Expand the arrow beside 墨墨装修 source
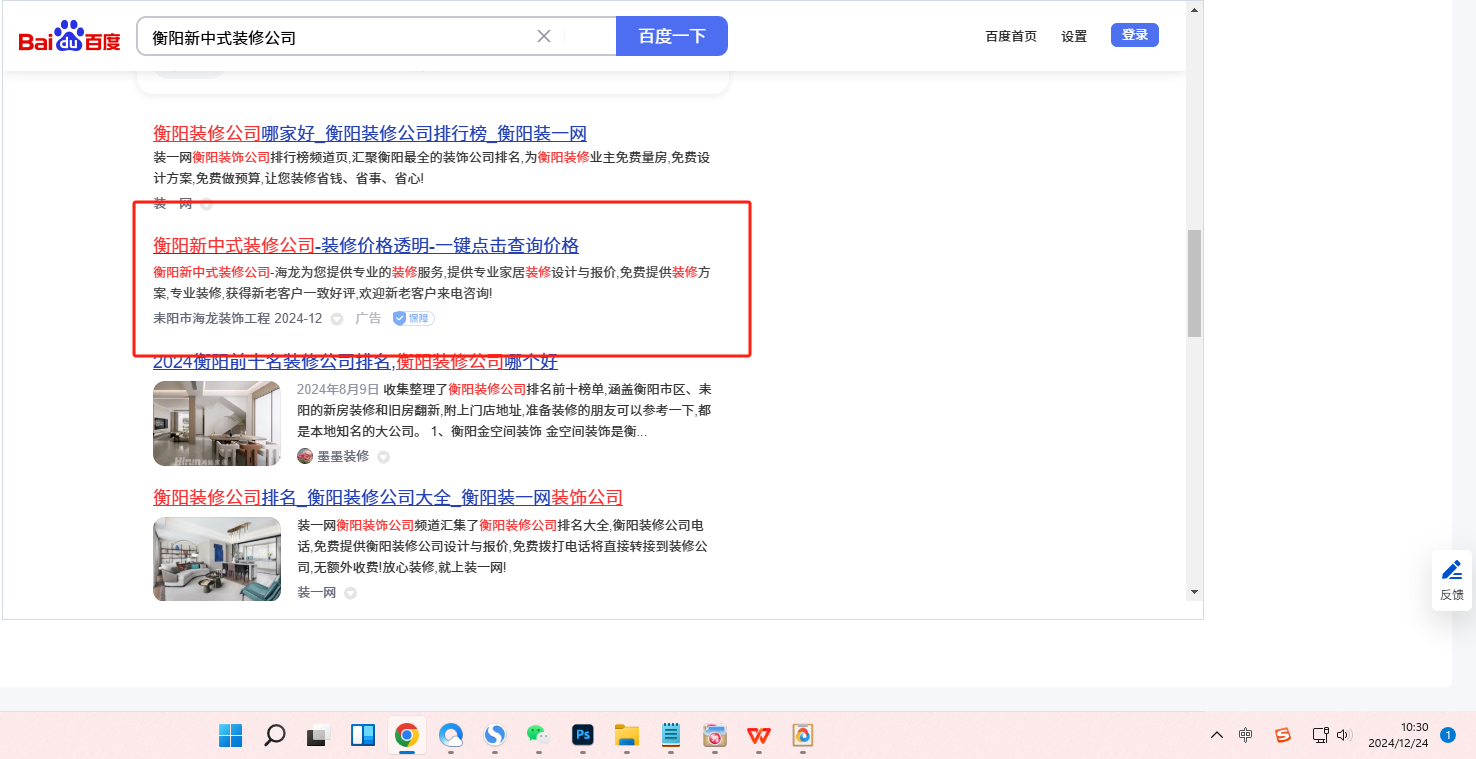Screen dimensions: 1476x759 (x=383, y=457)
